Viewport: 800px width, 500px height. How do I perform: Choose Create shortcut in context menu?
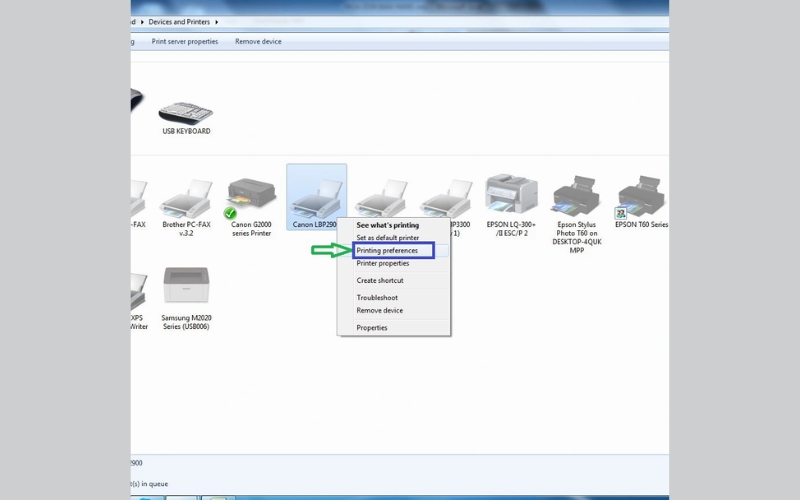[380, 281]
